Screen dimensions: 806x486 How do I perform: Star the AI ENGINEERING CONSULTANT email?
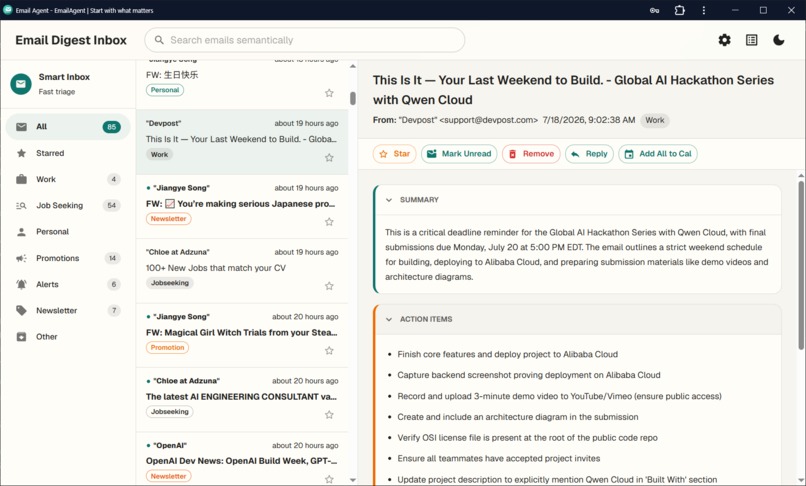coord(329,415)
